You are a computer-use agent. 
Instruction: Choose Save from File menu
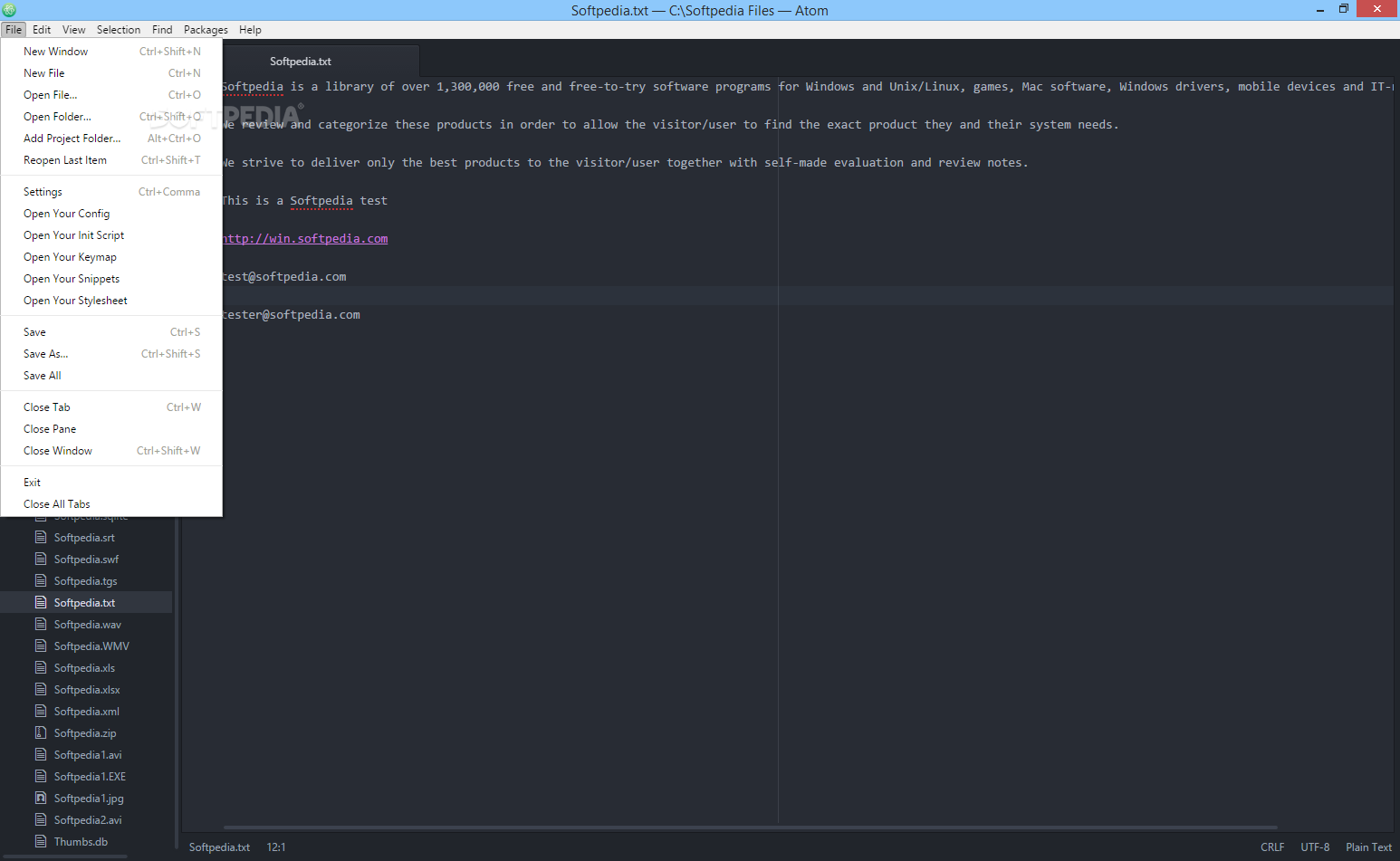[x=111, y=332]
